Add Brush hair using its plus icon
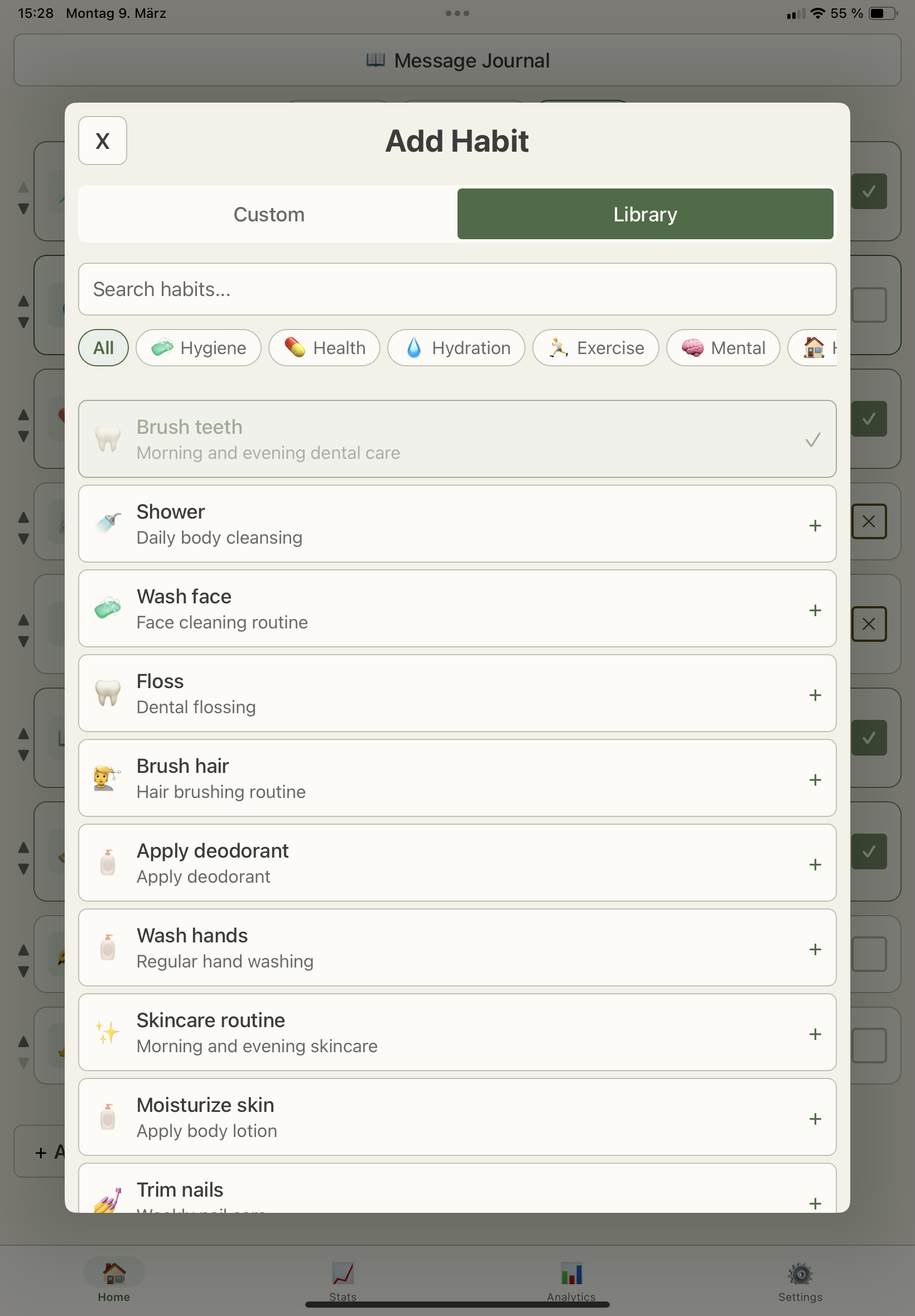Viewport: 915px width, 1316px height. [x=815, y=780]
